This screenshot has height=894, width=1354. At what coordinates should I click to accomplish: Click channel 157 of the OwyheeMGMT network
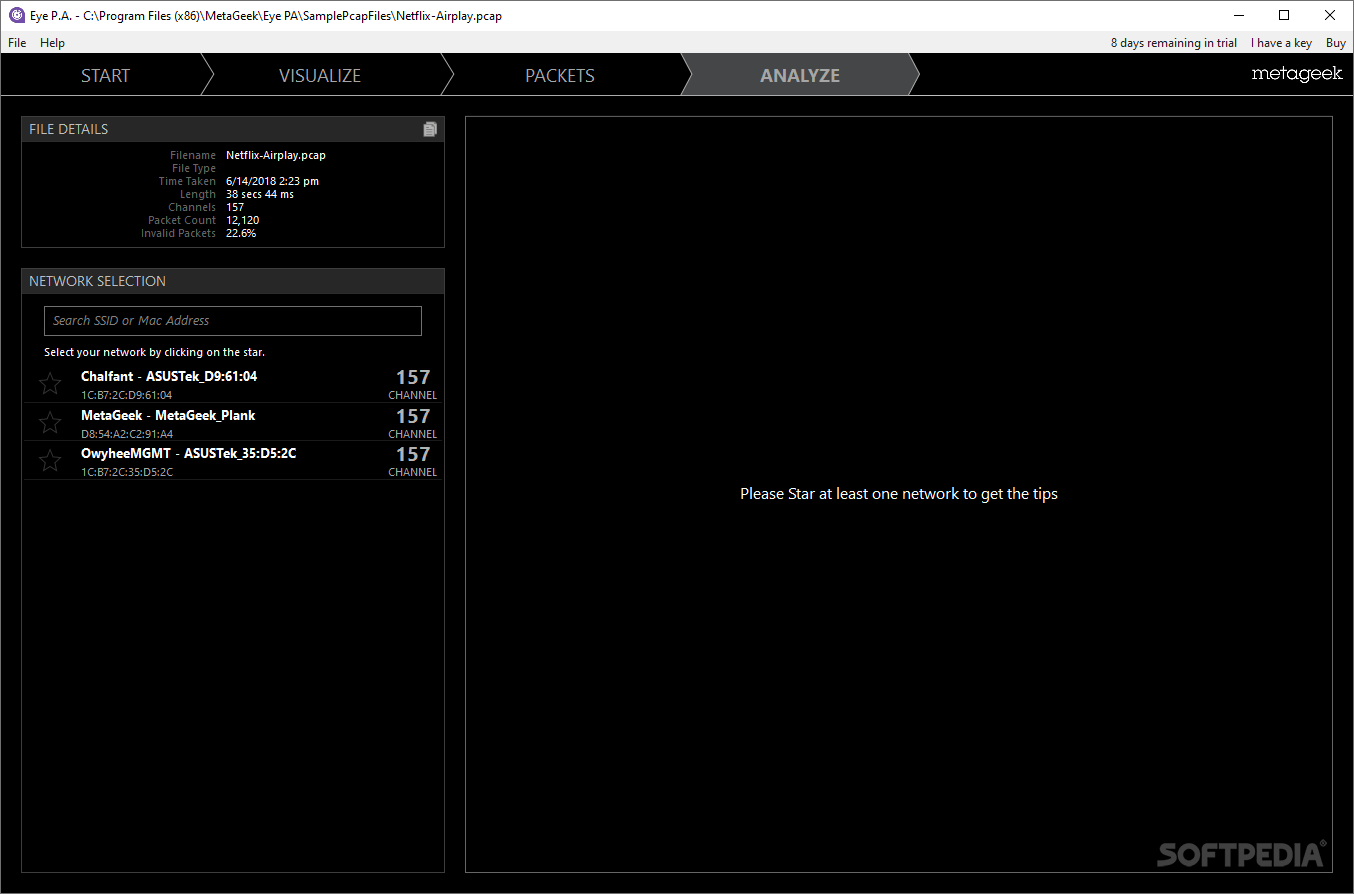tap(413, 455)
